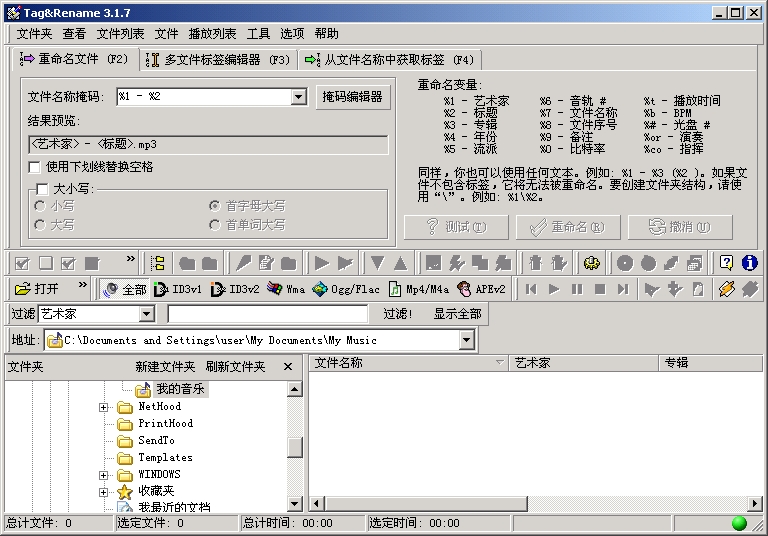Click the file list horizontal scrollbar thumb
The width and height of the screenshot is (768, 536).
click(x=426, y=503)
